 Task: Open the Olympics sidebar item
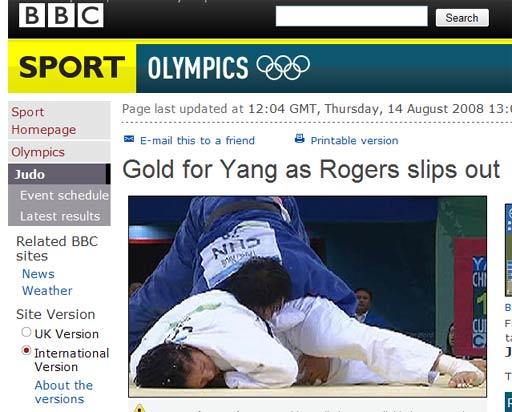tap(38, 152)
